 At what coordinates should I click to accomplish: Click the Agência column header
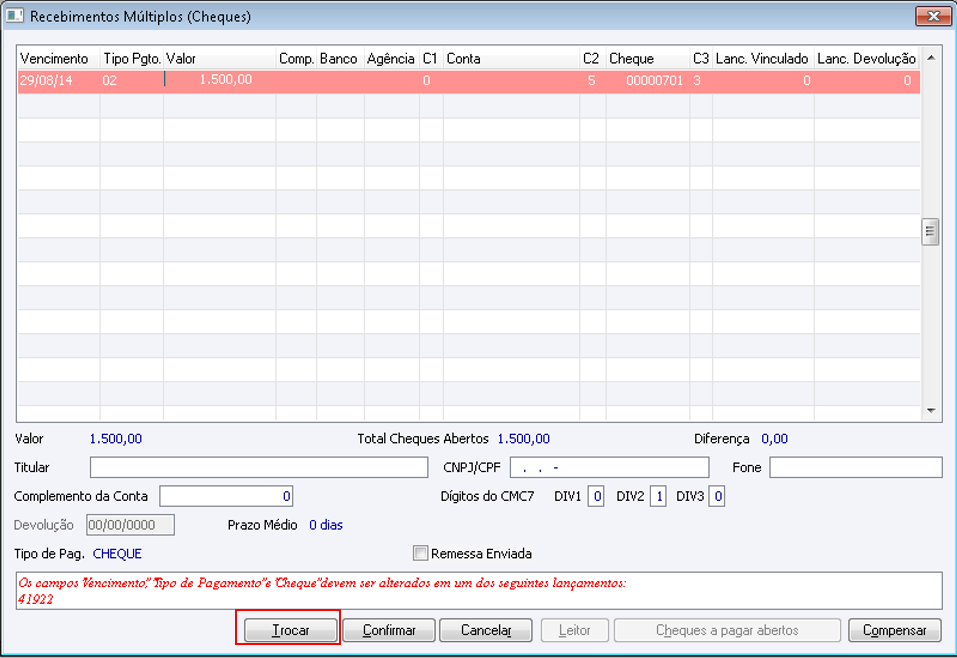click(392, 59)
